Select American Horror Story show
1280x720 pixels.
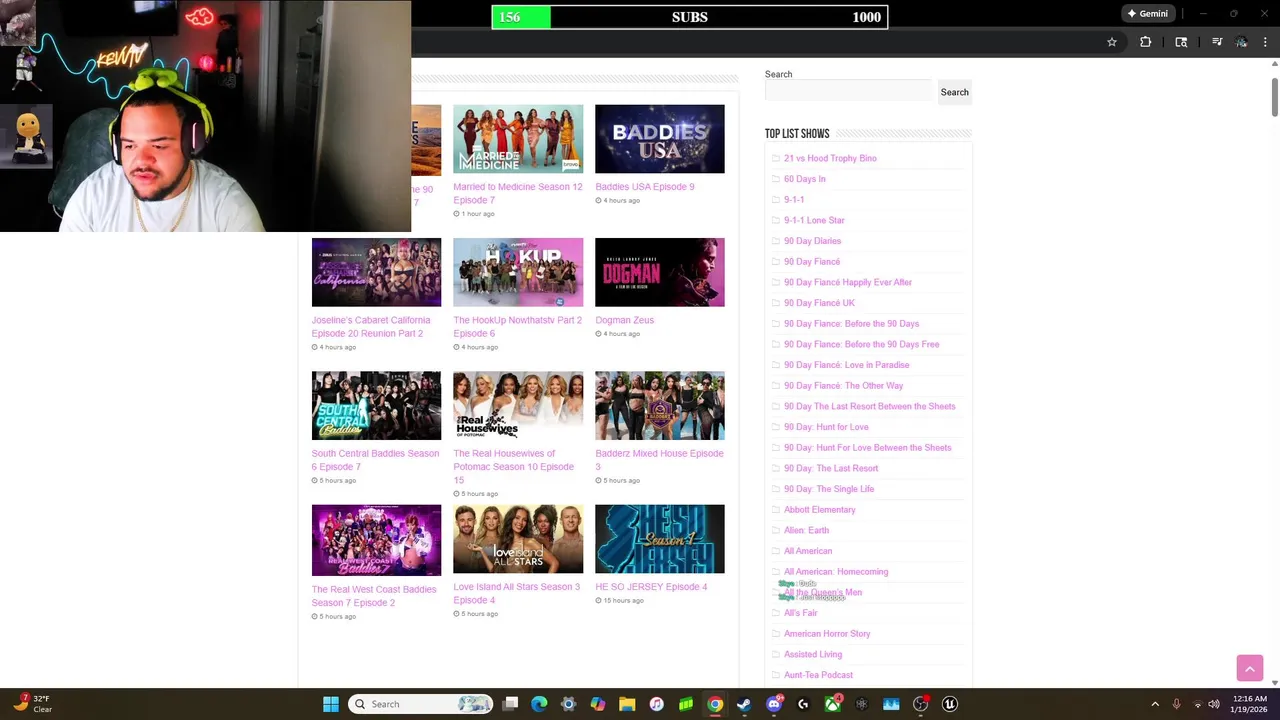(827, 634)
